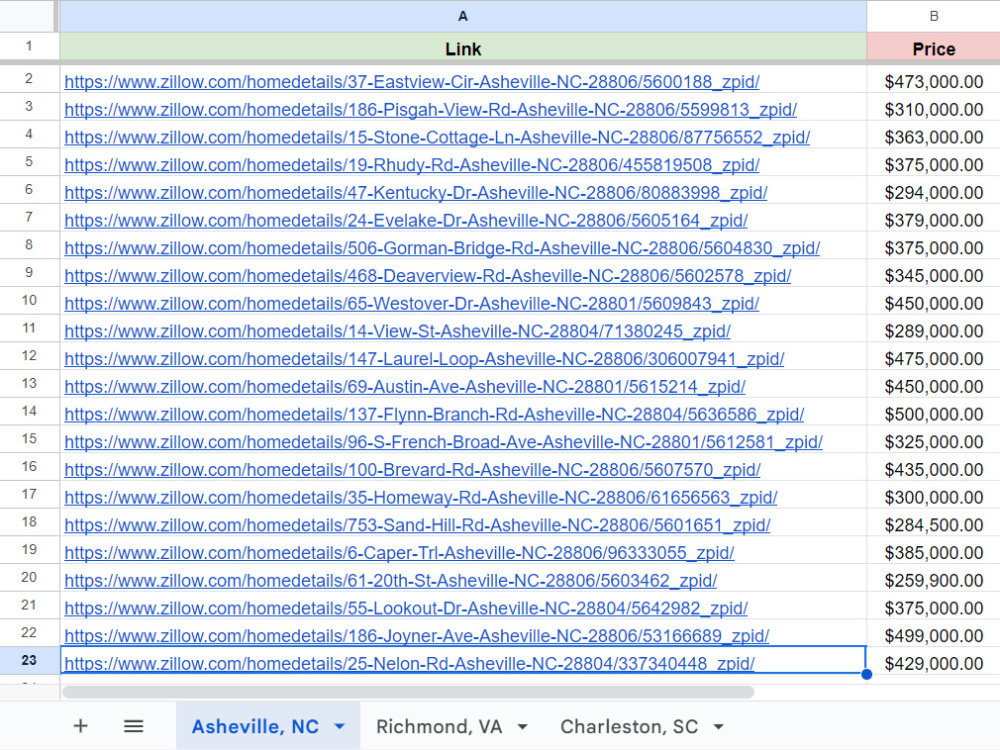Viewport: 1000px width, 750px height.
Task: Click the Price header cell
Action: point(933,48)
